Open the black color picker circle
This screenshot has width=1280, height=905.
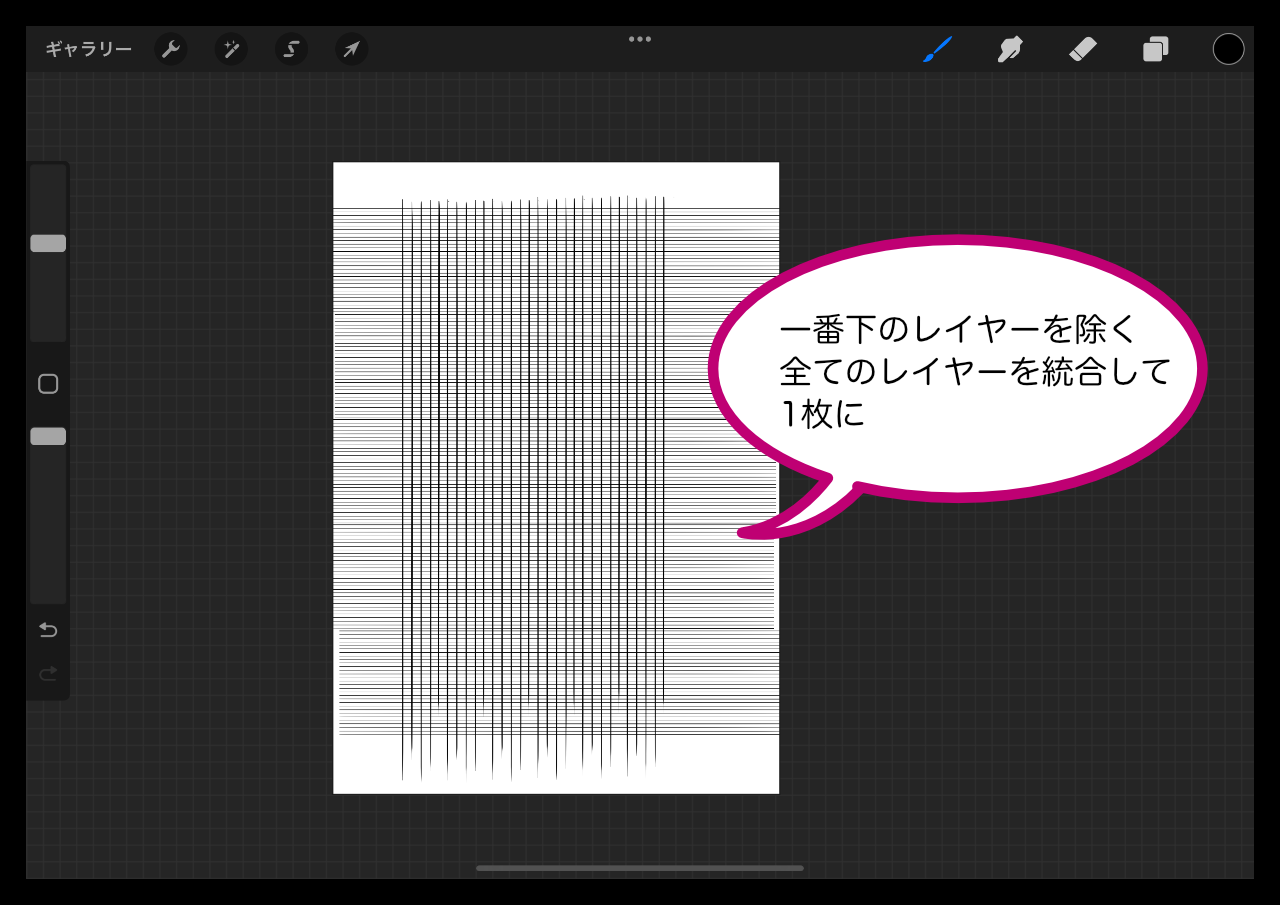pos(1228,49)
